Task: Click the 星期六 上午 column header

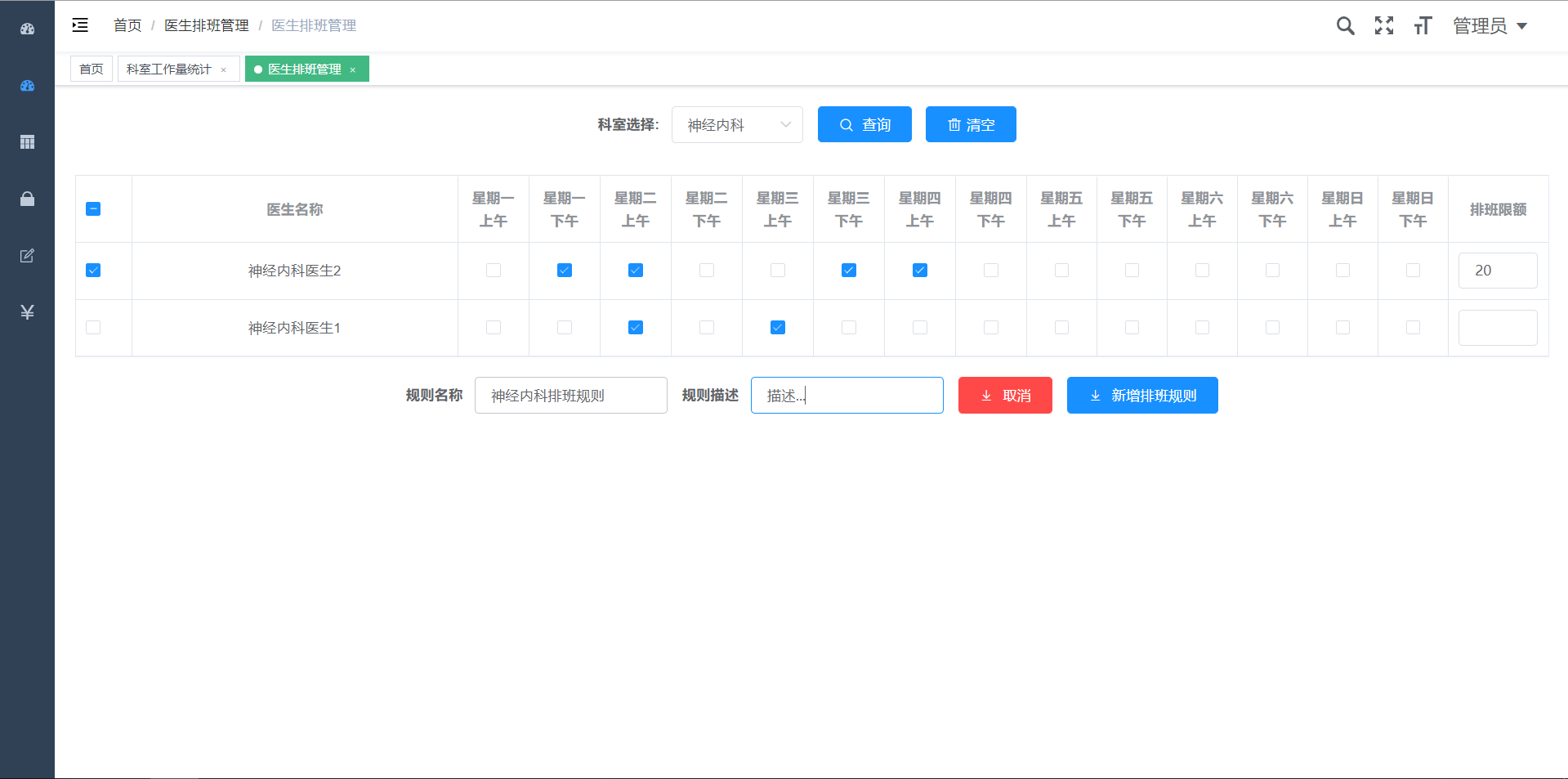Action: click(x=1202, y=209)
